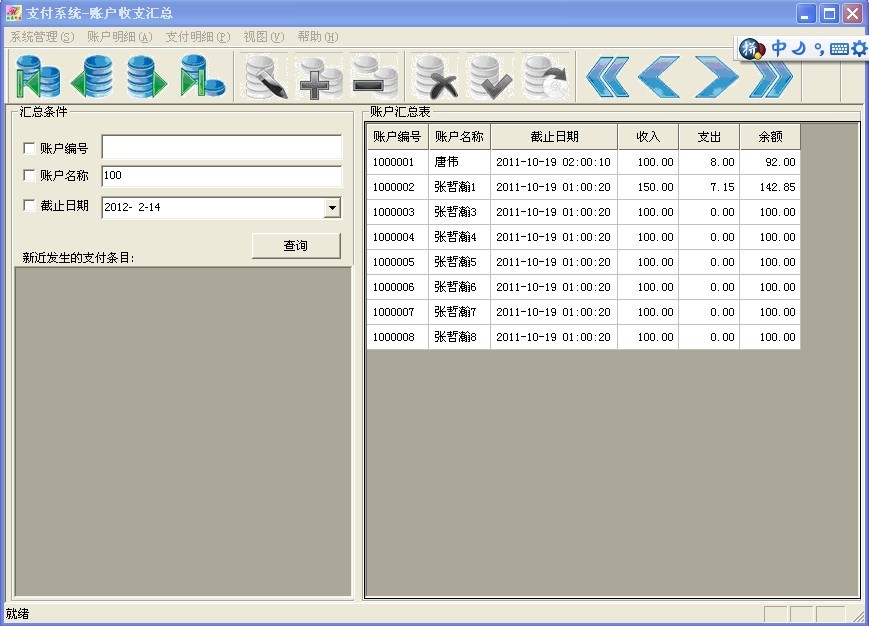Open the 支付明细 menu
This screenshot has height=626, width=869.
[x=197, y=37]
